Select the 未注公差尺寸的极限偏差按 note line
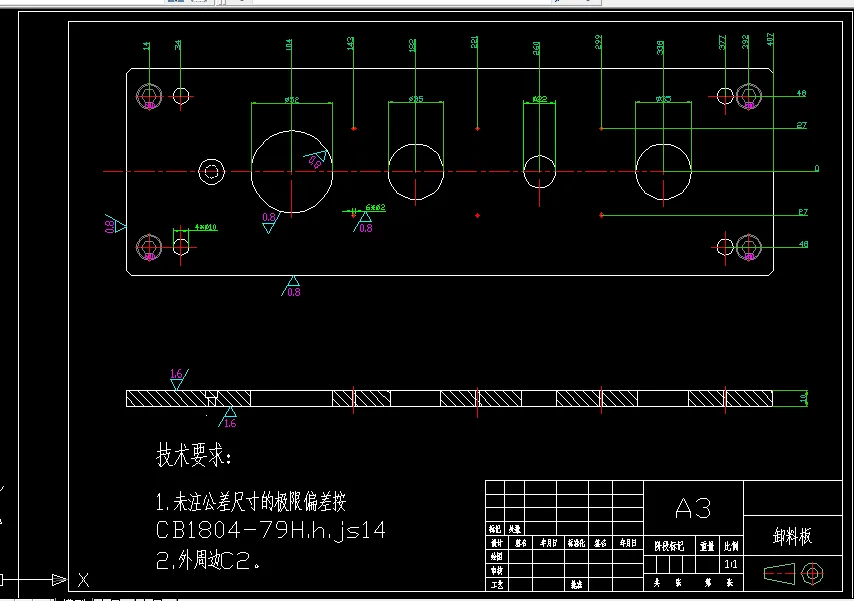Screen dimensions: 854x601 tap(251, 502)
